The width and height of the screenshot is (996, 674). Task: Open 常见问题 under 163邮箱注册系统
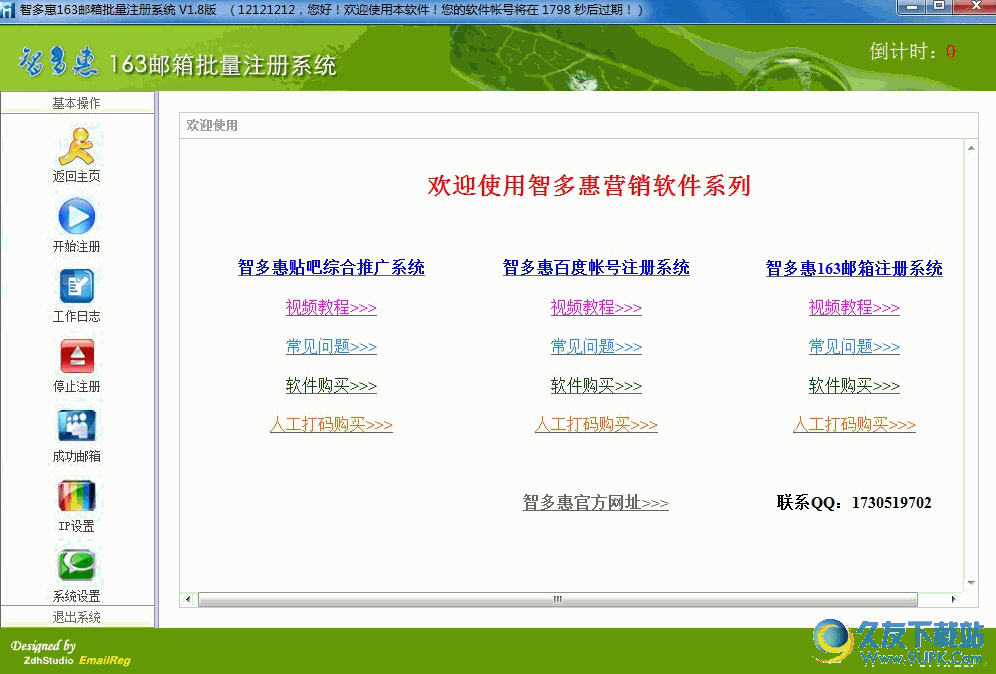click(854, 347)
